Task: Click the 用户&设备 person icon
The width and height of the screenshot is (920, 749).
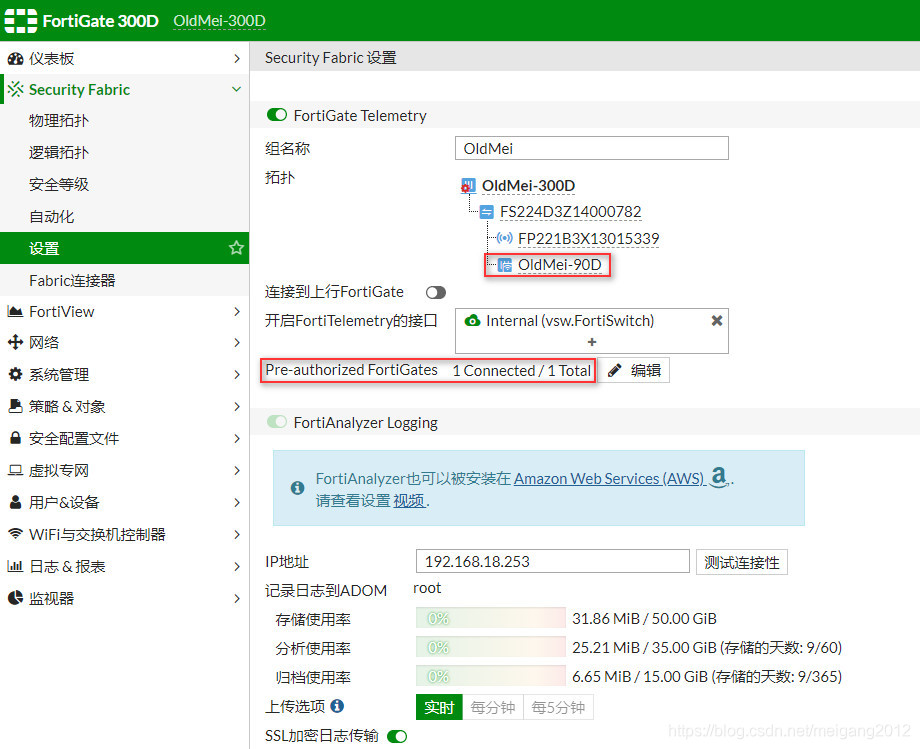Action: pos(15,502)
